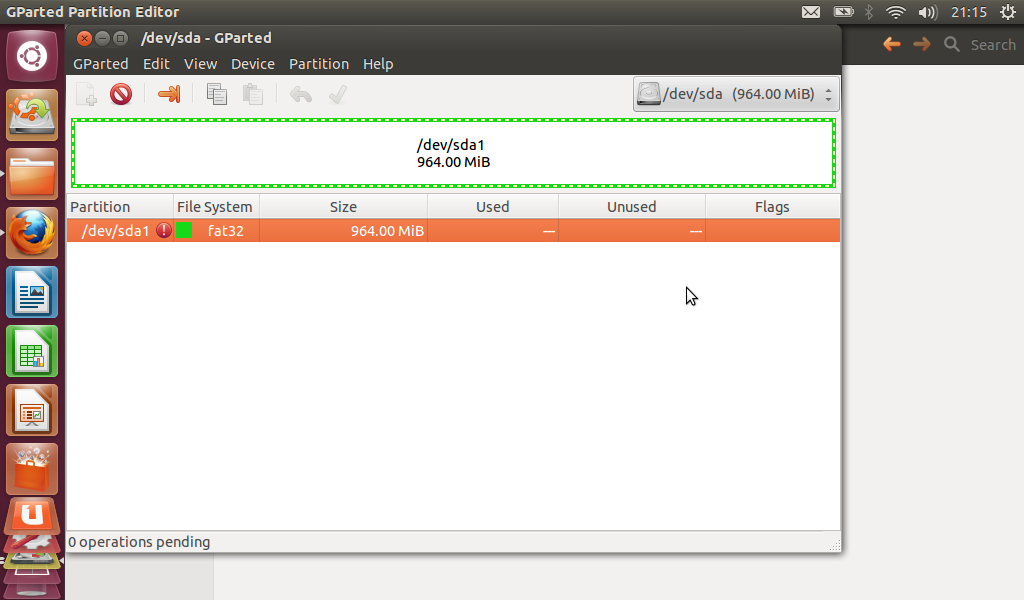Screen dimensions: 1024x600
Task: Click the Paste partition icon
Action: click(x=253, y=95)
